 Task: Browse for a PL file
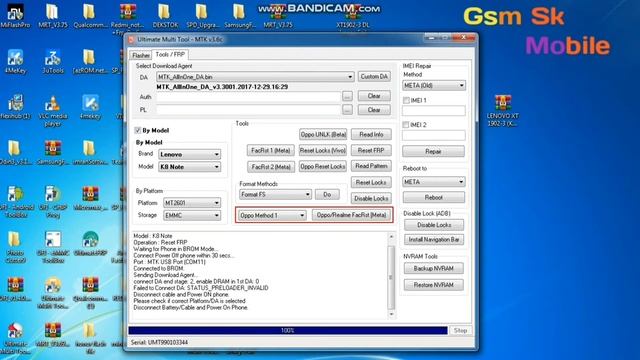tap(347, 110)
